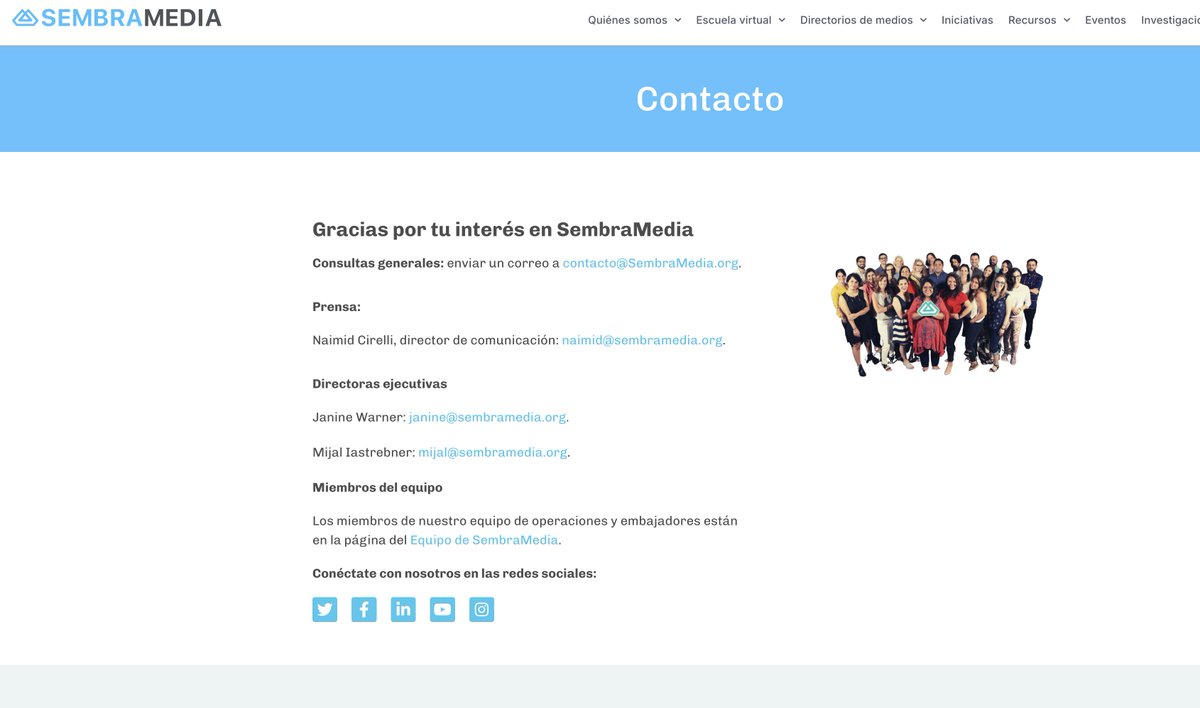Image resolution: width=1200 pixels, height=708 pixels.
Task: Click mijal@sembramedia.org email link
Action: (493, 452)
